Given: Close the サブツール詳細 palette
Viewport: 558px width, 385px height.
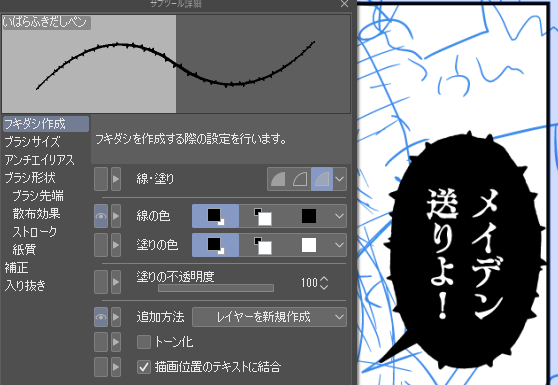Looking at the screenshot, I should pos(344,4).
